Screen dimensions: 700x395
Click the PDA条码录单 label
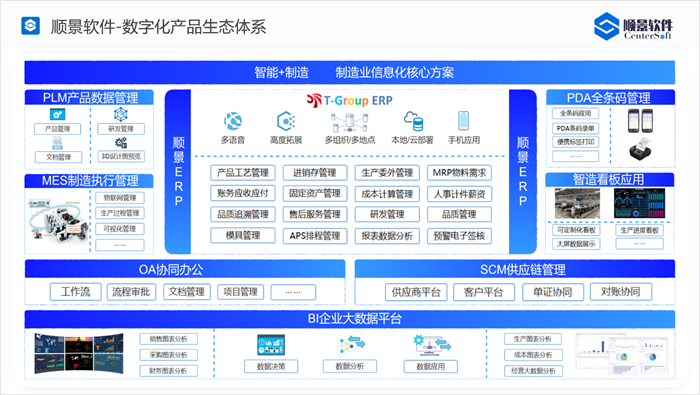[x=575, y=128]
